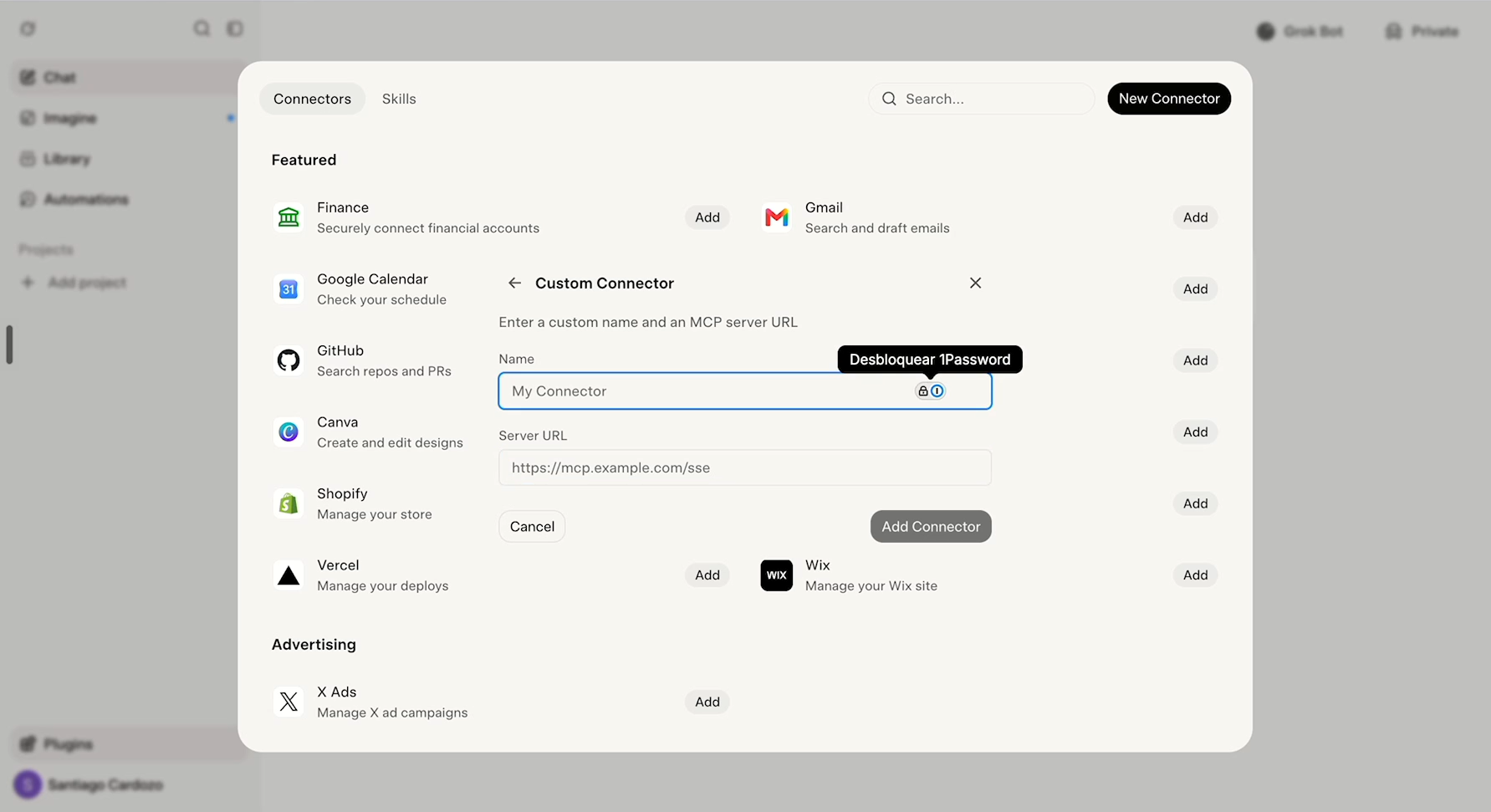Click the X Ads logo icon

(288, 702)
